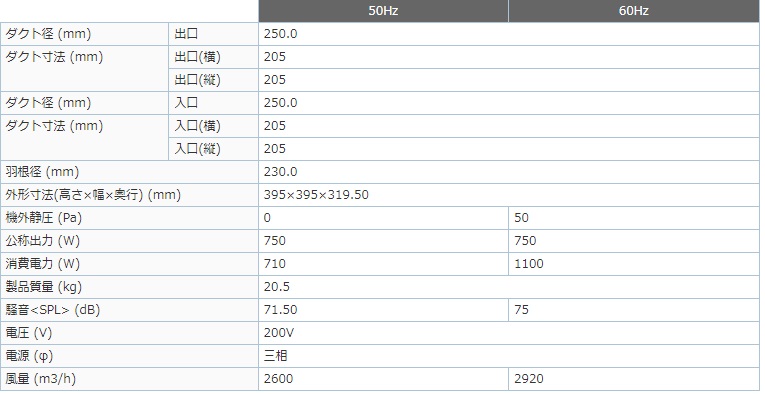This screenshot has height=394, width=765.
Task: Click the 60Hz column header
Action: pos(634,11)
